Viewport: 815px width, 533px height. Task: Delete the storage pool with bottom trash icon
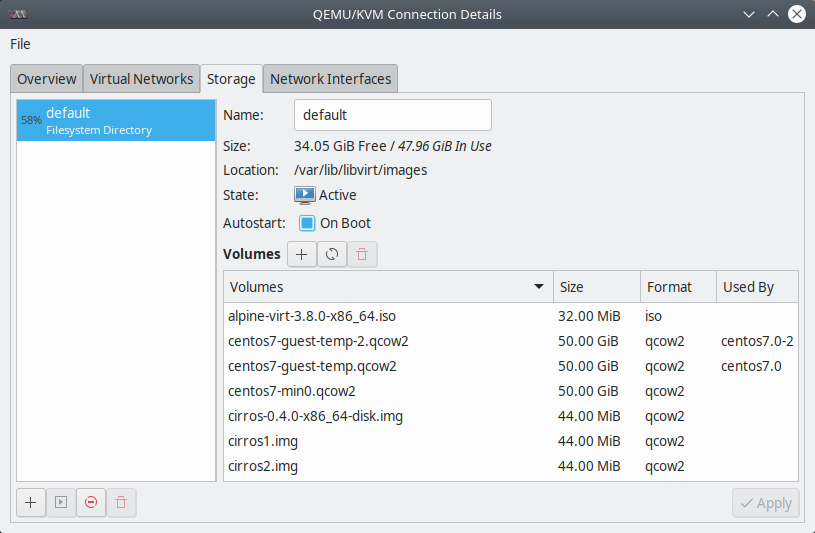coord(121,502)
